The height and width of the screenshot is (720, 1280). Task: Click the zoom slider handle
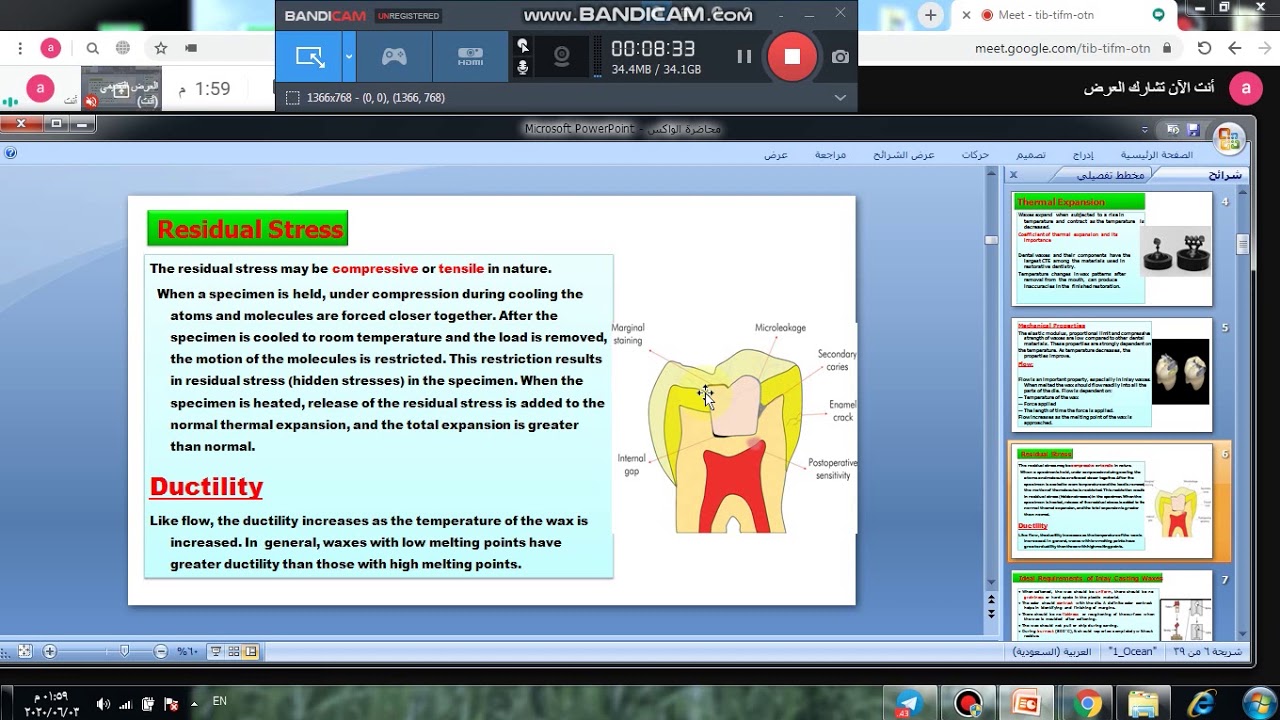[124, 651]
